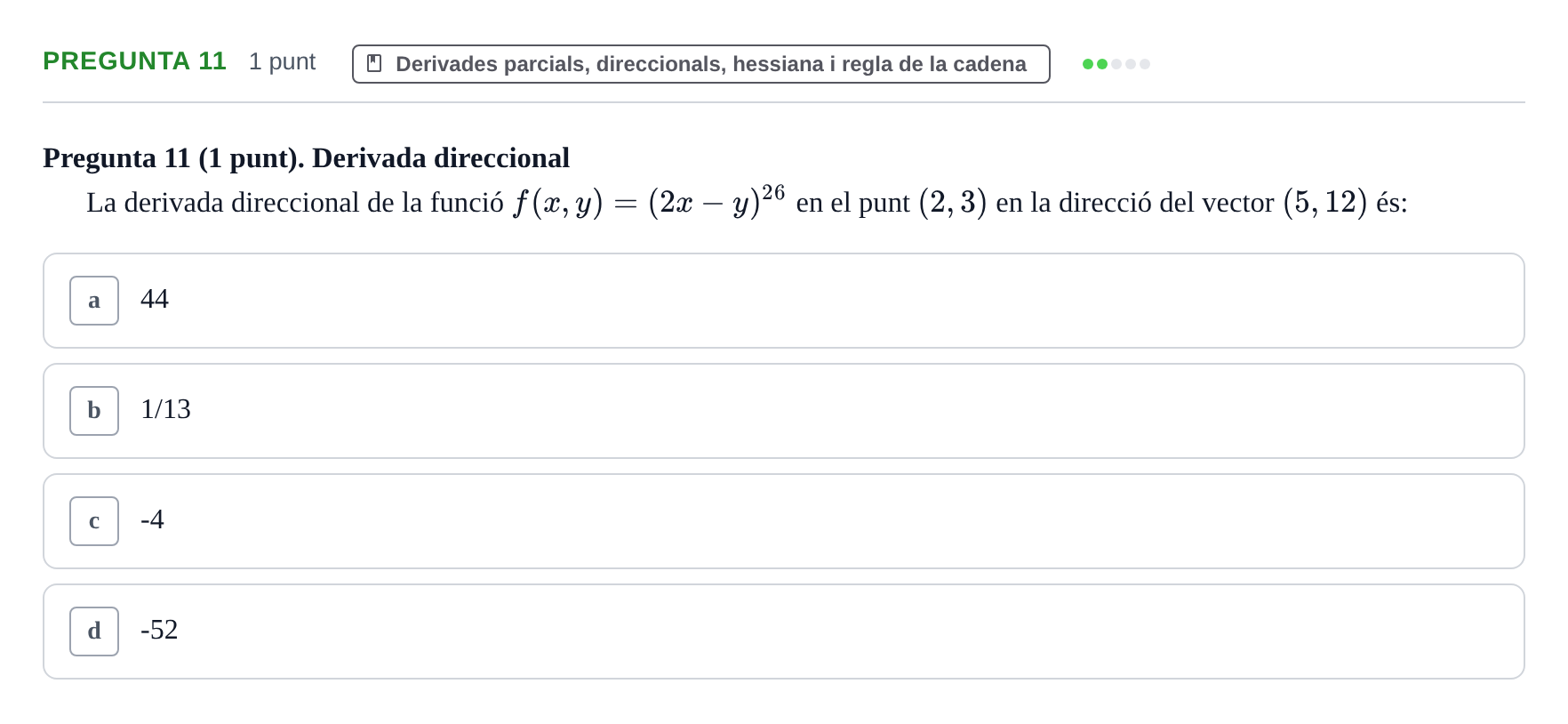1568x724 pixels.
Task: Choose the answer option -52
Action: (x=784, y=631)
